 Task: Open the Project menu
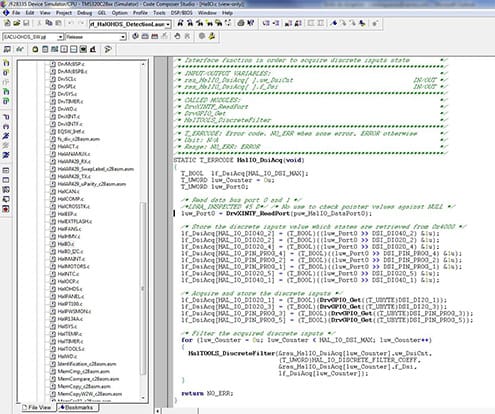click(x=64, y=13)
